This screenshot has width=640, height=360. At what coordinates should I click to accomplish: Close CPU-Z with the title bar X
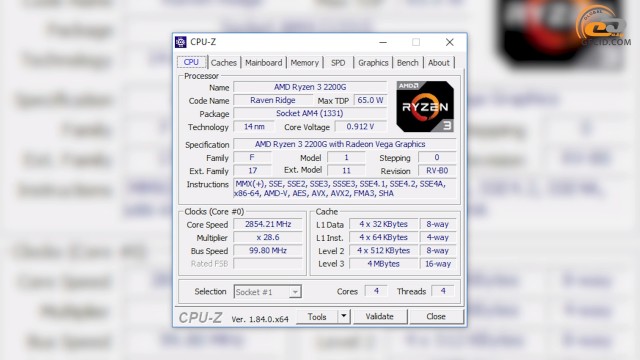click(x=449, y=42)
